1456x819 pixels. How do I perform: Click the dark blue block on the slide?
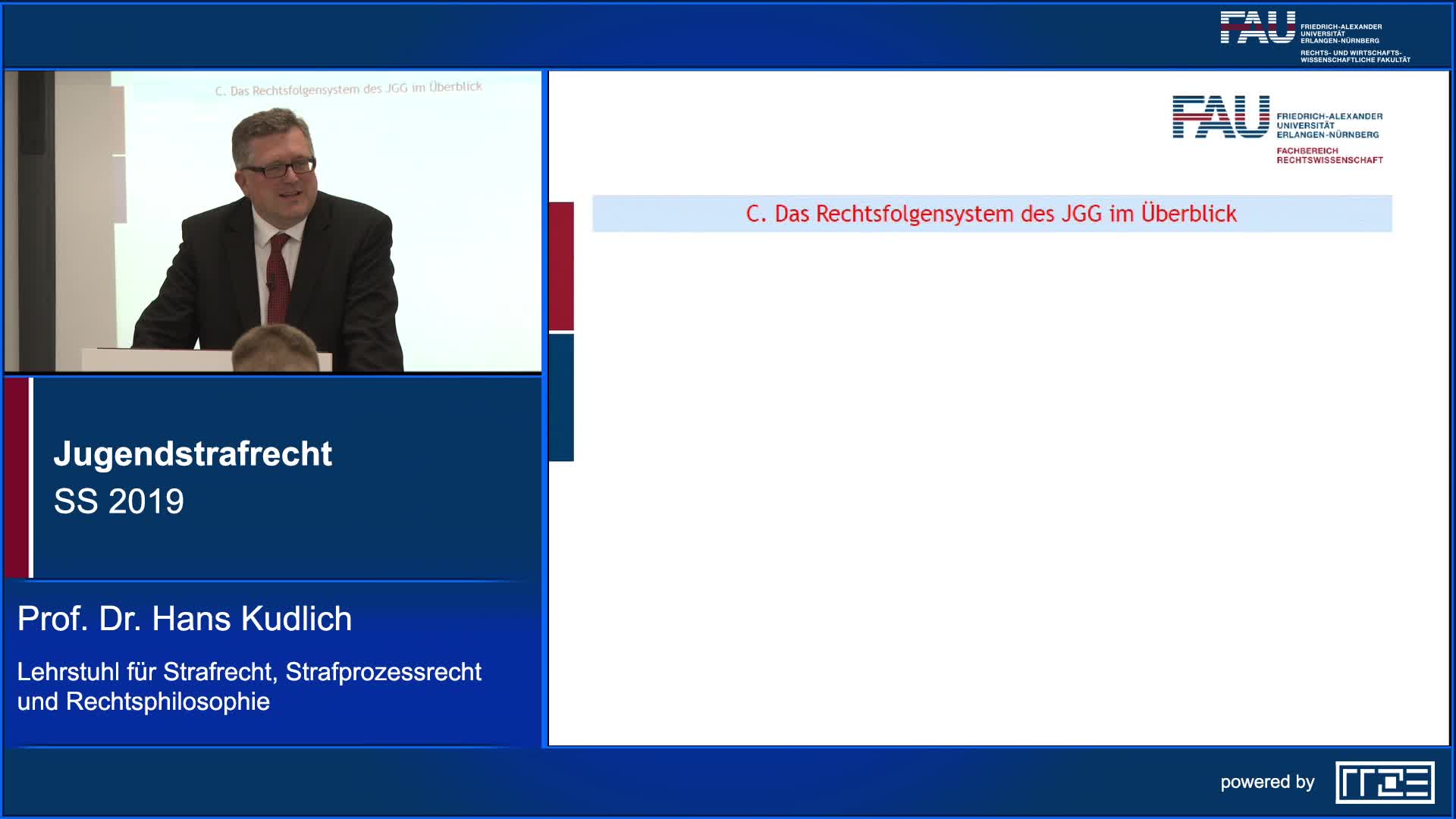pyautogui.click(x=561, y=397)
